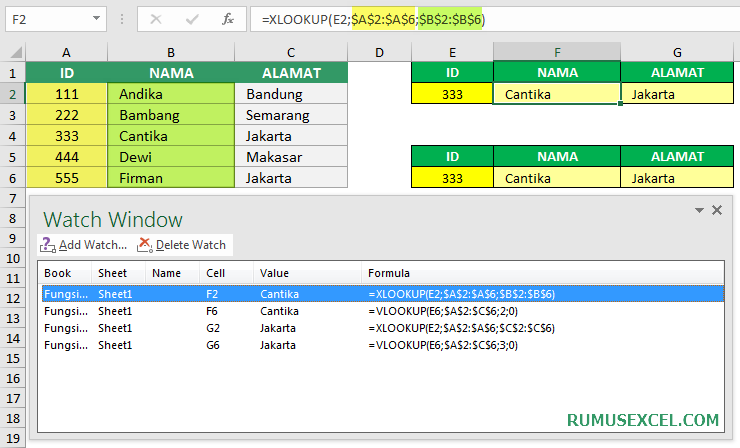The height and width of the screenshot is (448, 740).
Task: Click cell B3 containing Bambang
Action: click(171, 115)
